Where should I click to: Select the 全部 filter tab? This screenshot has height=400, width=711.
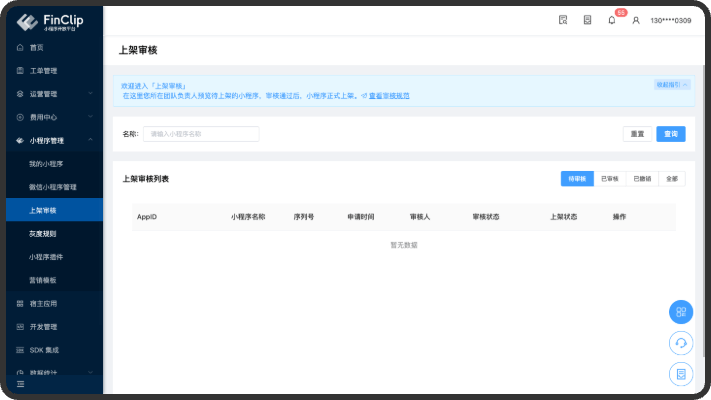671,178
